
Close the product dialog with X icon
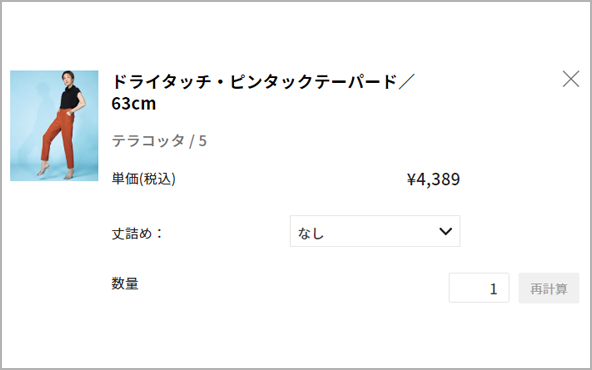pos(570,79)
